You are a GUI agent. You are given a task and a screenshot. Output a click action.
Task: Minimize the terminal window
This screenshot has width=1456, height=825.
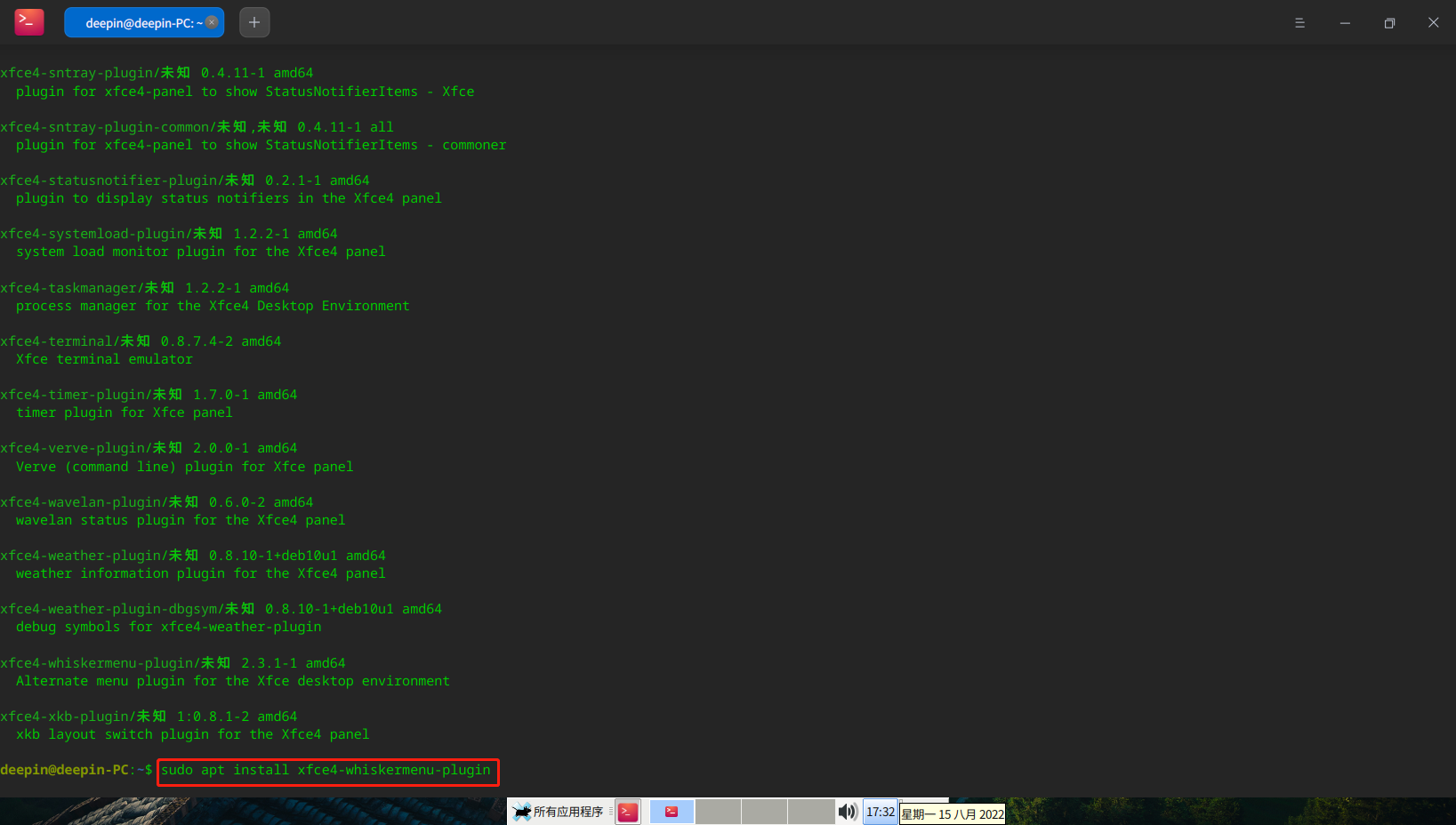click(1345, 23)
